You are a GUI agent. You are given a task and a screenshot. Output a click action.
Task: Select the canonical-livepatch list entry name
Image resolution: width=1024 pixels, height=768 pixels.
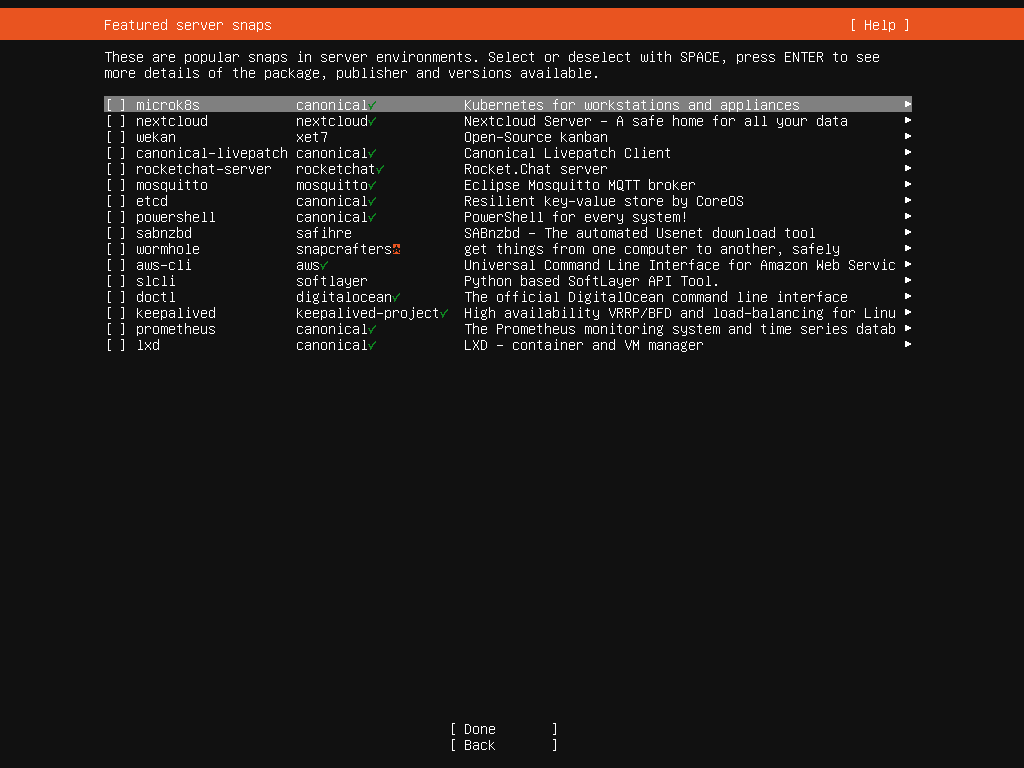tap(211, 153)
